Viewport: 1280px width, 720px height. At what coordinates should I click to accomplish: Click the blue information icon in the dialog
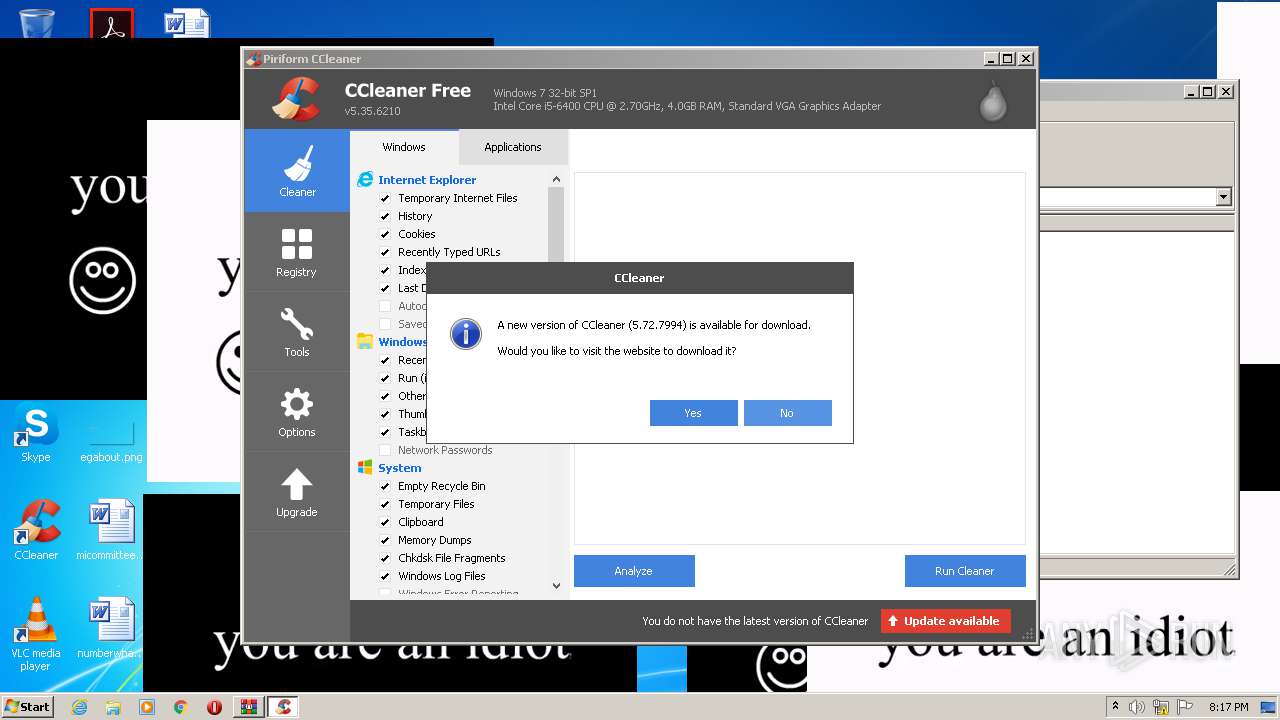click(466, 334)
